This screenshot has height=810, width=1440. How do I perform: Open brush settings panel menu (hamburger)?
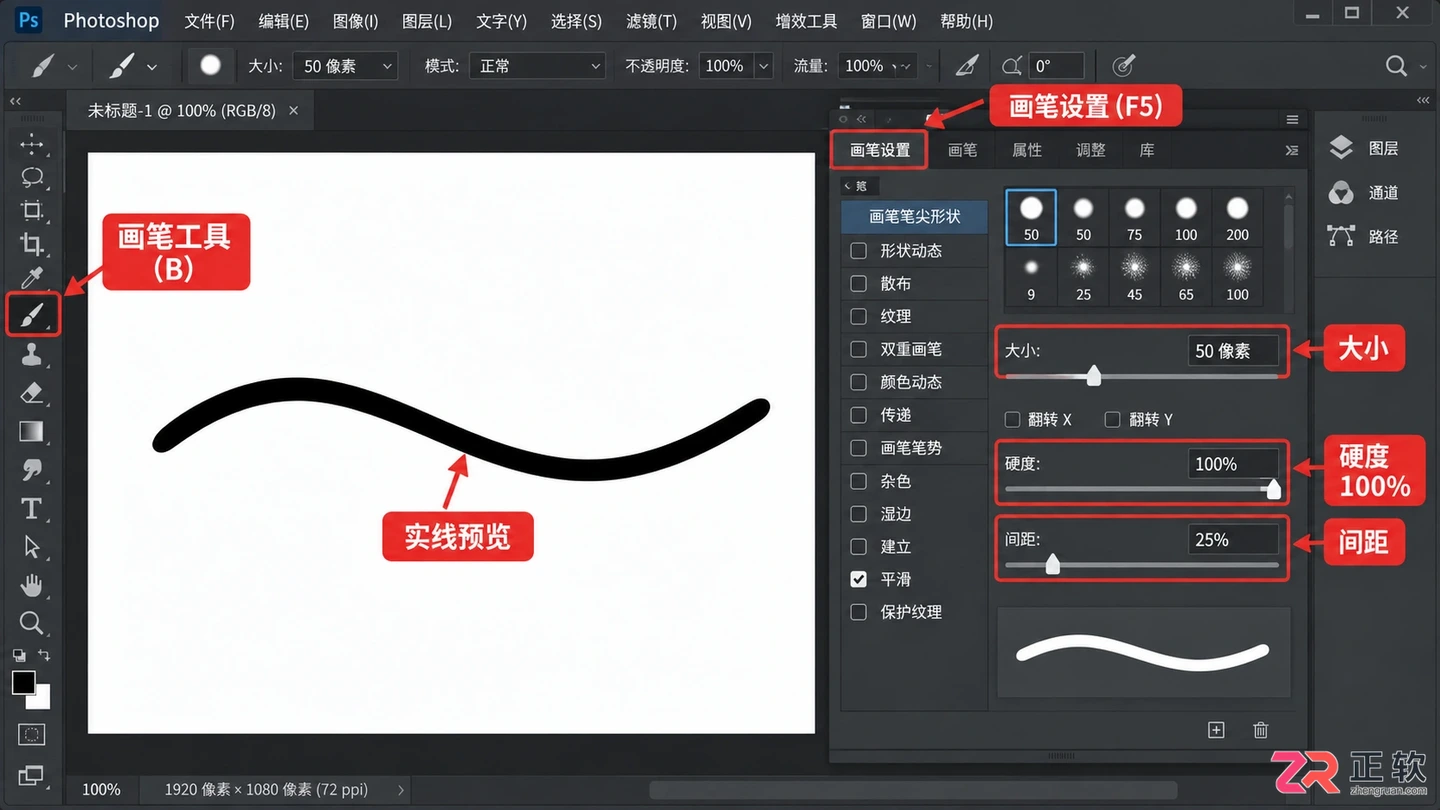[x=1292, y=120]
